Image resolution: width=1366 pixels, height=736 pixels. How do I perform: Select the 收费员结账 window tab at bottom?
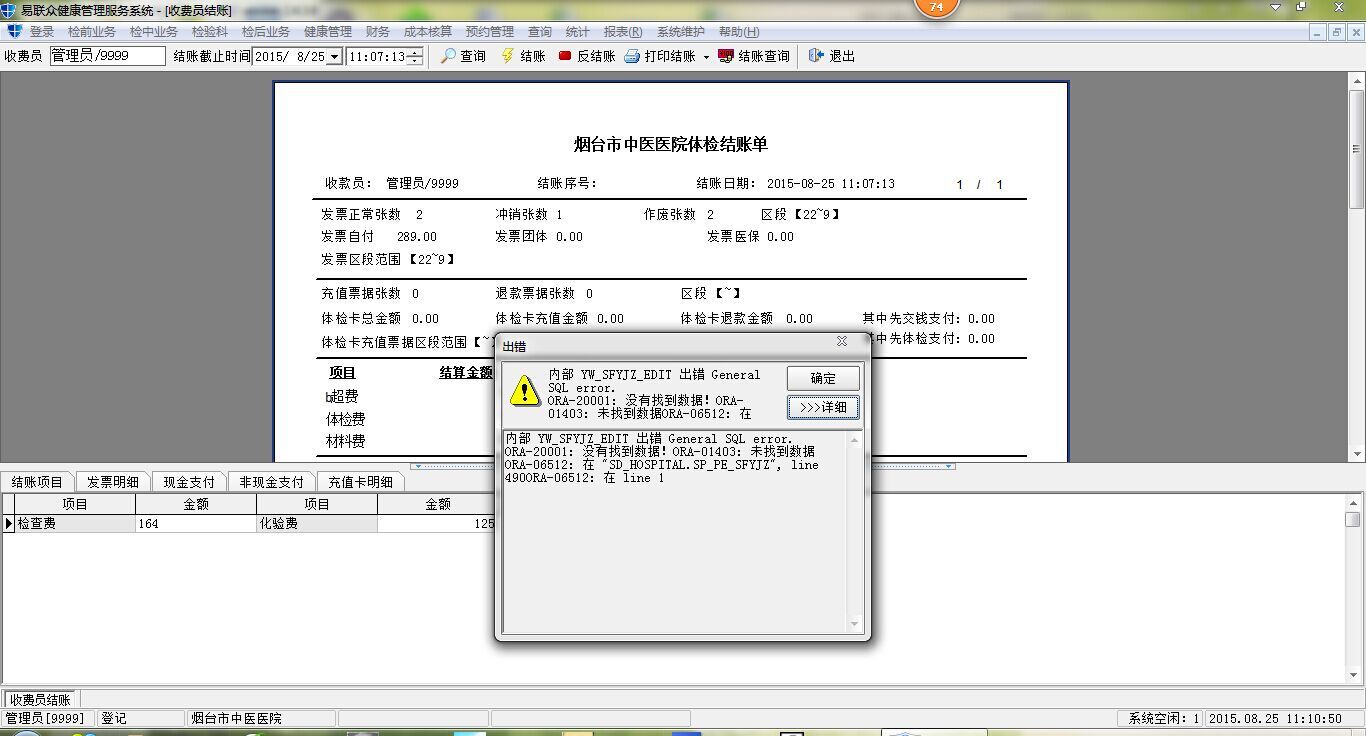point(40,700)
